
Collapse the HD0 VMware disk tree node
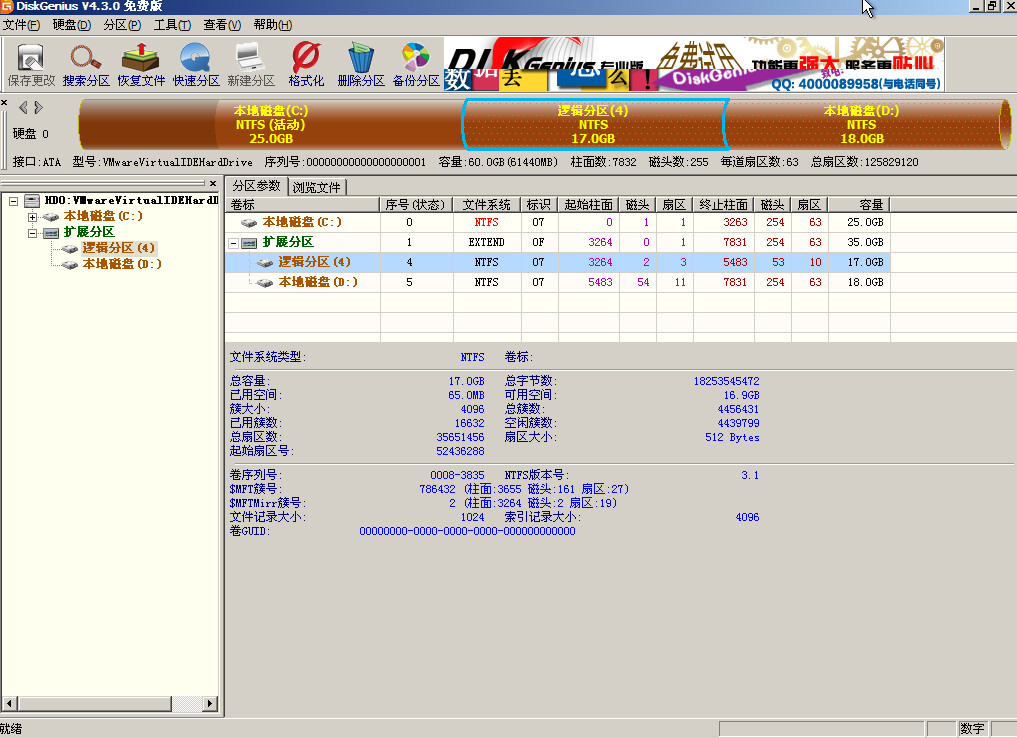(14, 201)
